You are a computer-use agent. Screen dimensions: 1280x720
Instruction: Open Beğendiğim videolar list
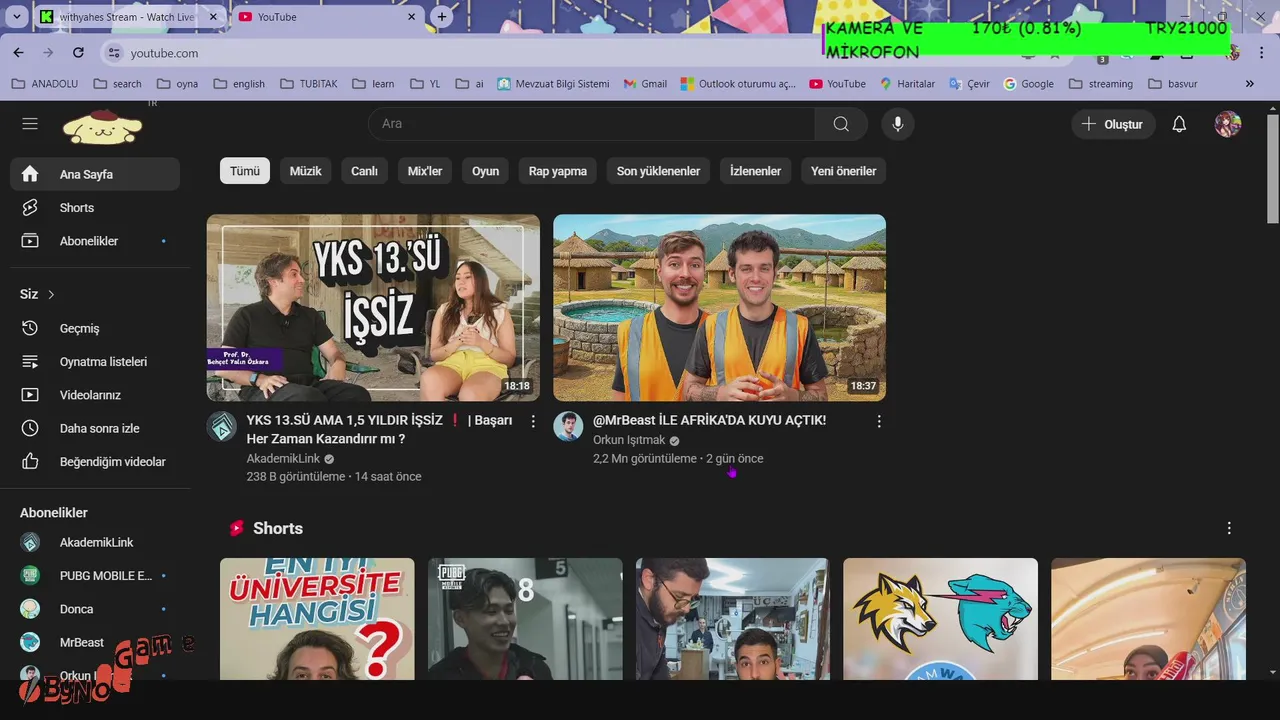click(x=95, y=462)
